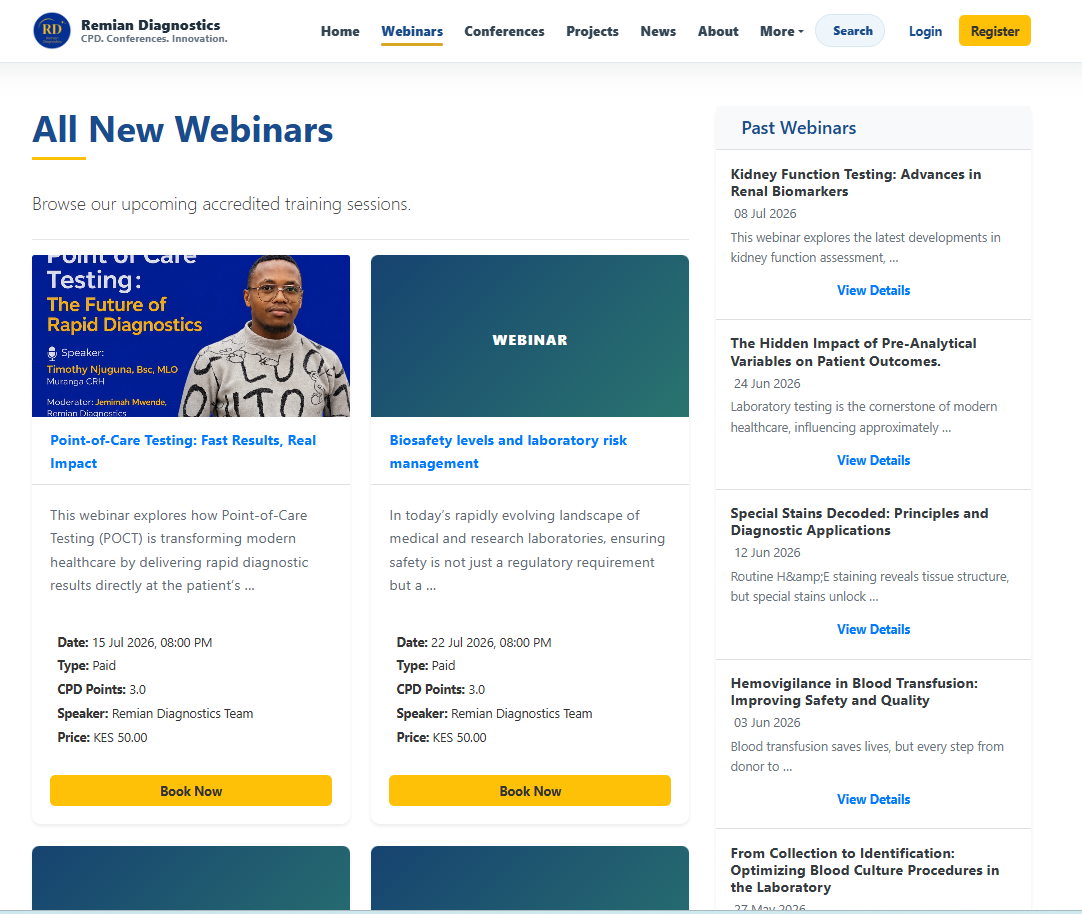Viewport: 1082px width, 914px height.
Task: Select the Webinars navigation tab
Action: click(412, 31)
